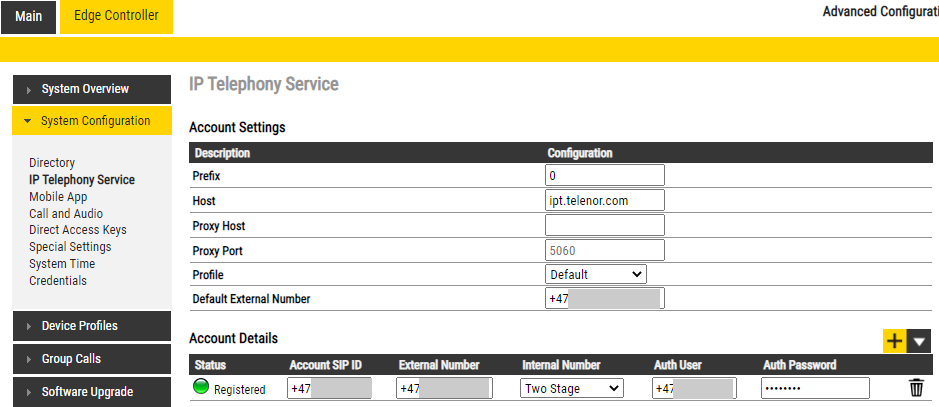
Task: Click the green Registered status indicator
Action: click(201, 388)
